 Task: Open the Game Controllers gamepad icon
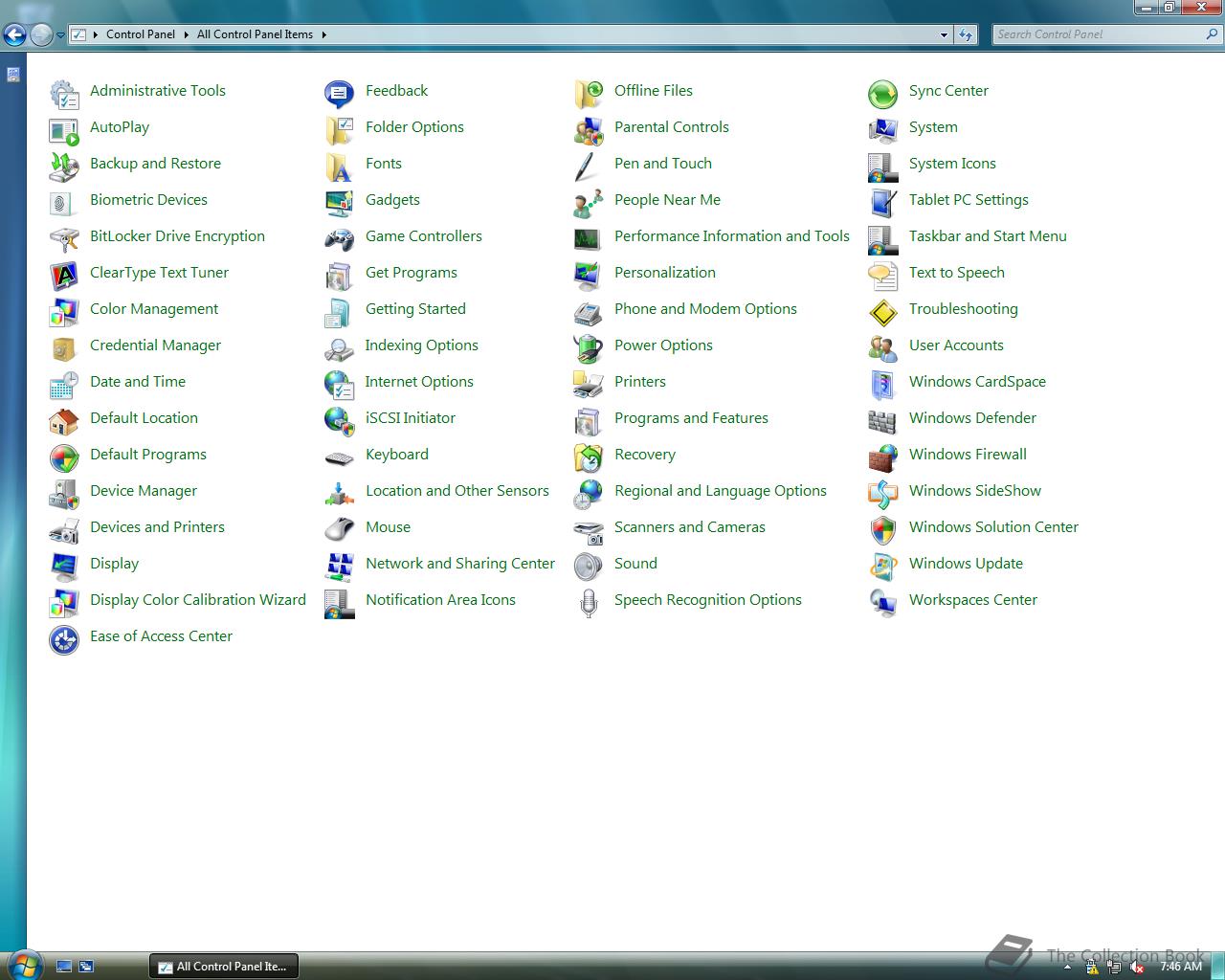pos(340,238)
